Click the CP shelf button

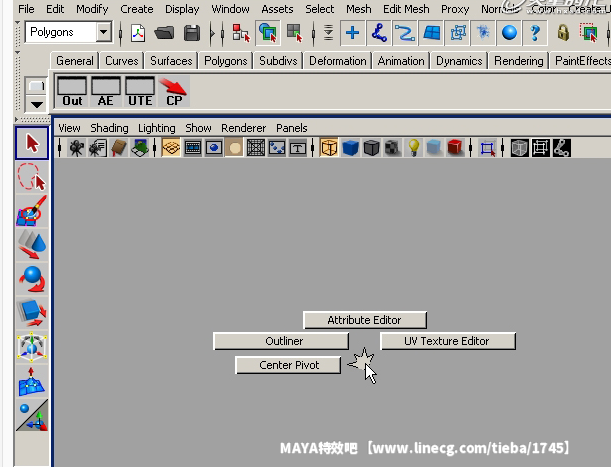(174, 91)
